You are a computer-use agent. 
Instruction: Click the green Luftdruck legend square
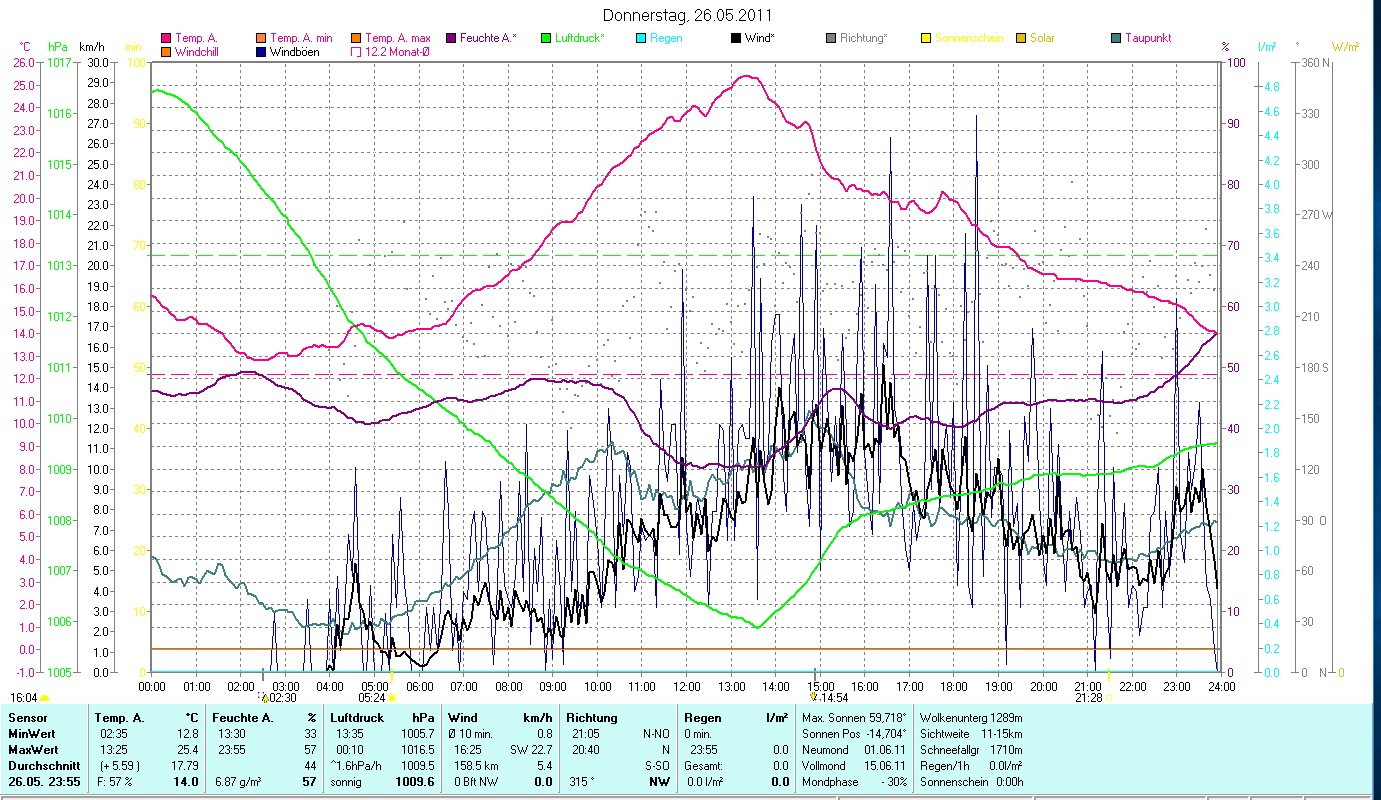(x=546, y=38)
